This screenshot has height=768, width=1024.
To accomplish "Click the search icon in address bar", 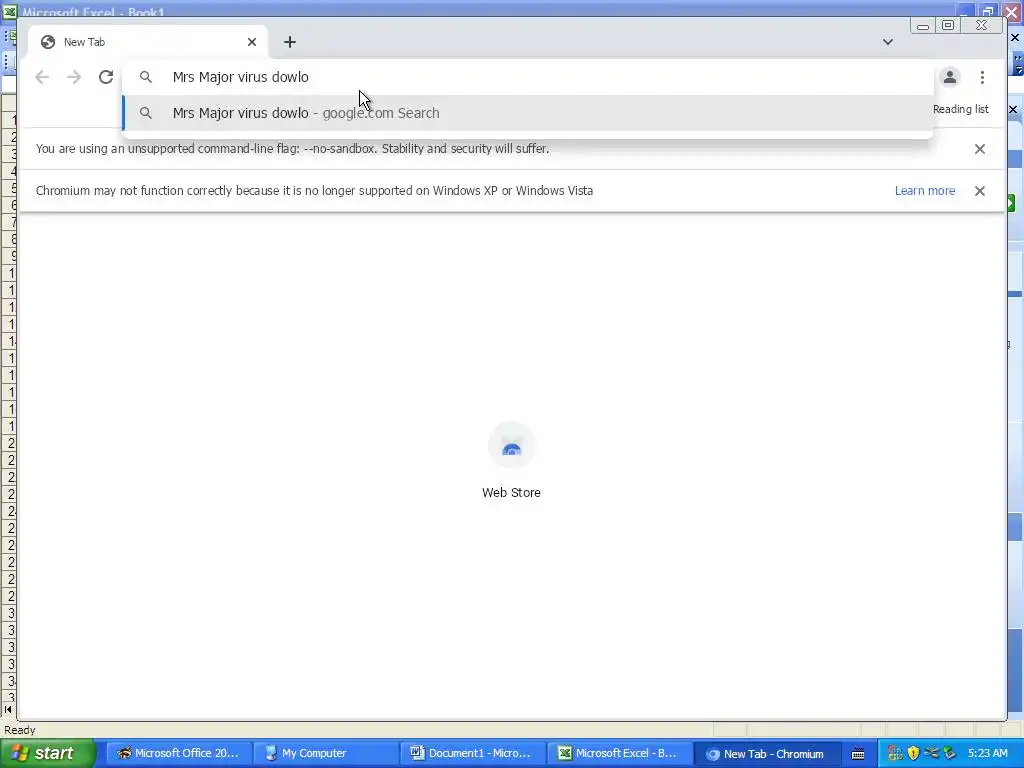I will (x=146, y=77).
